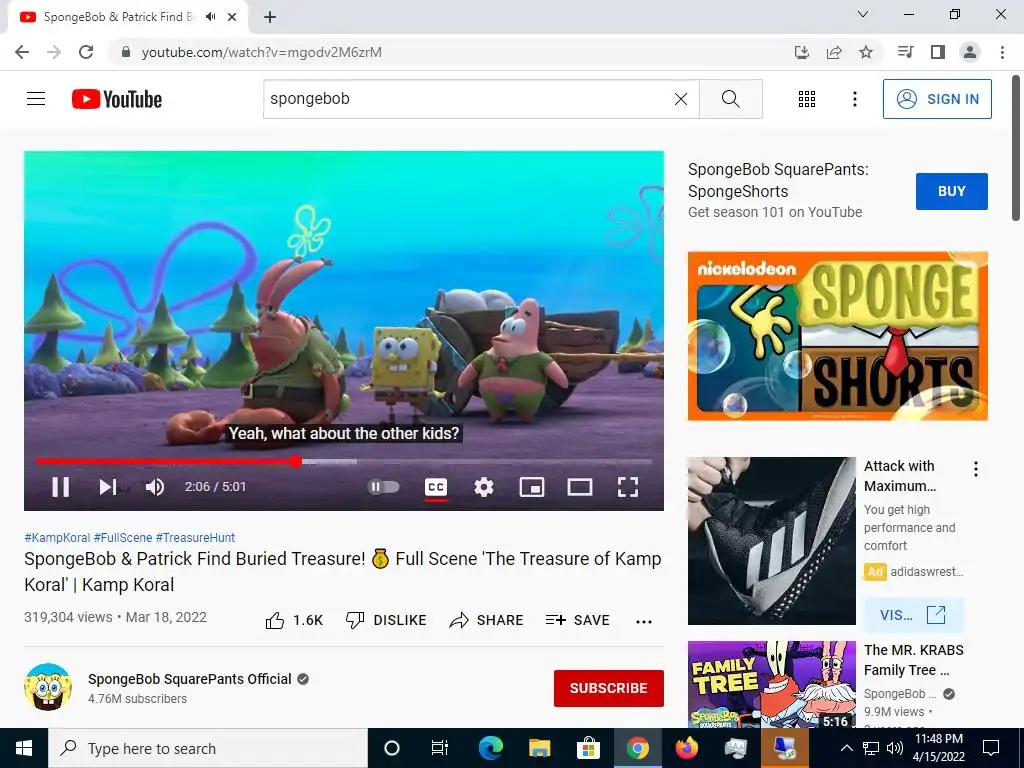The height and width of the screenshot is (768, 1024).
Task: Seek on the red video progress bar
Action: (x=344, y=462)
